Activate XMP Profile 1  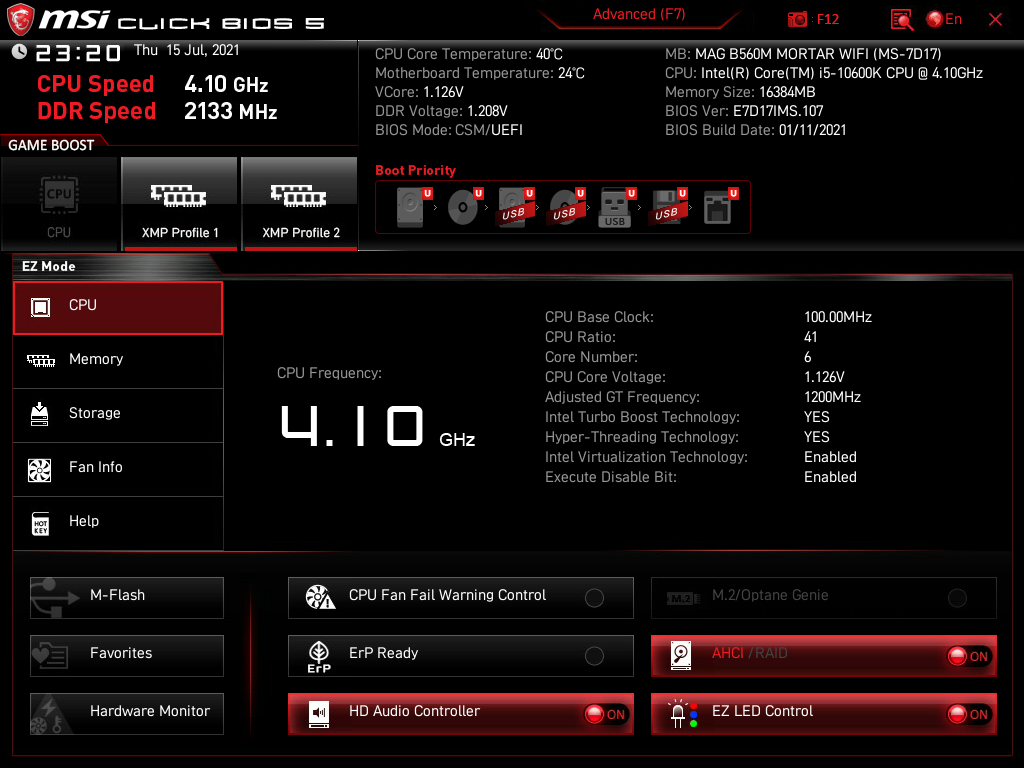(x=179, y=204)
